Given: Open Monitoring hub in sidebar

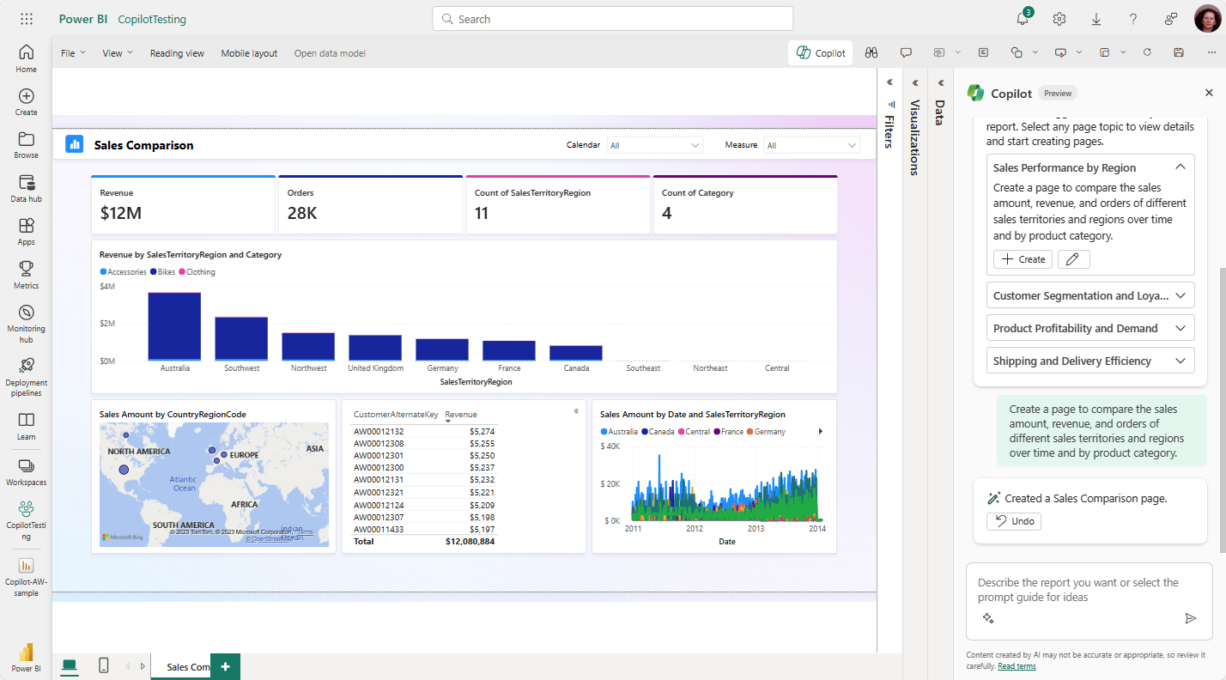Looking at the screenshot, I should (26, 324).
